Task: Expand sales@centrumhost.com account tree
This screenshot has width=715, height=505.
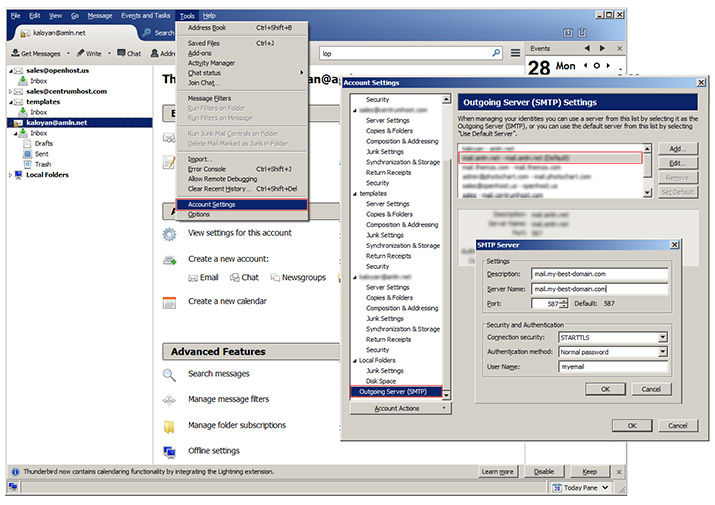Action: [x=10, y=91]
